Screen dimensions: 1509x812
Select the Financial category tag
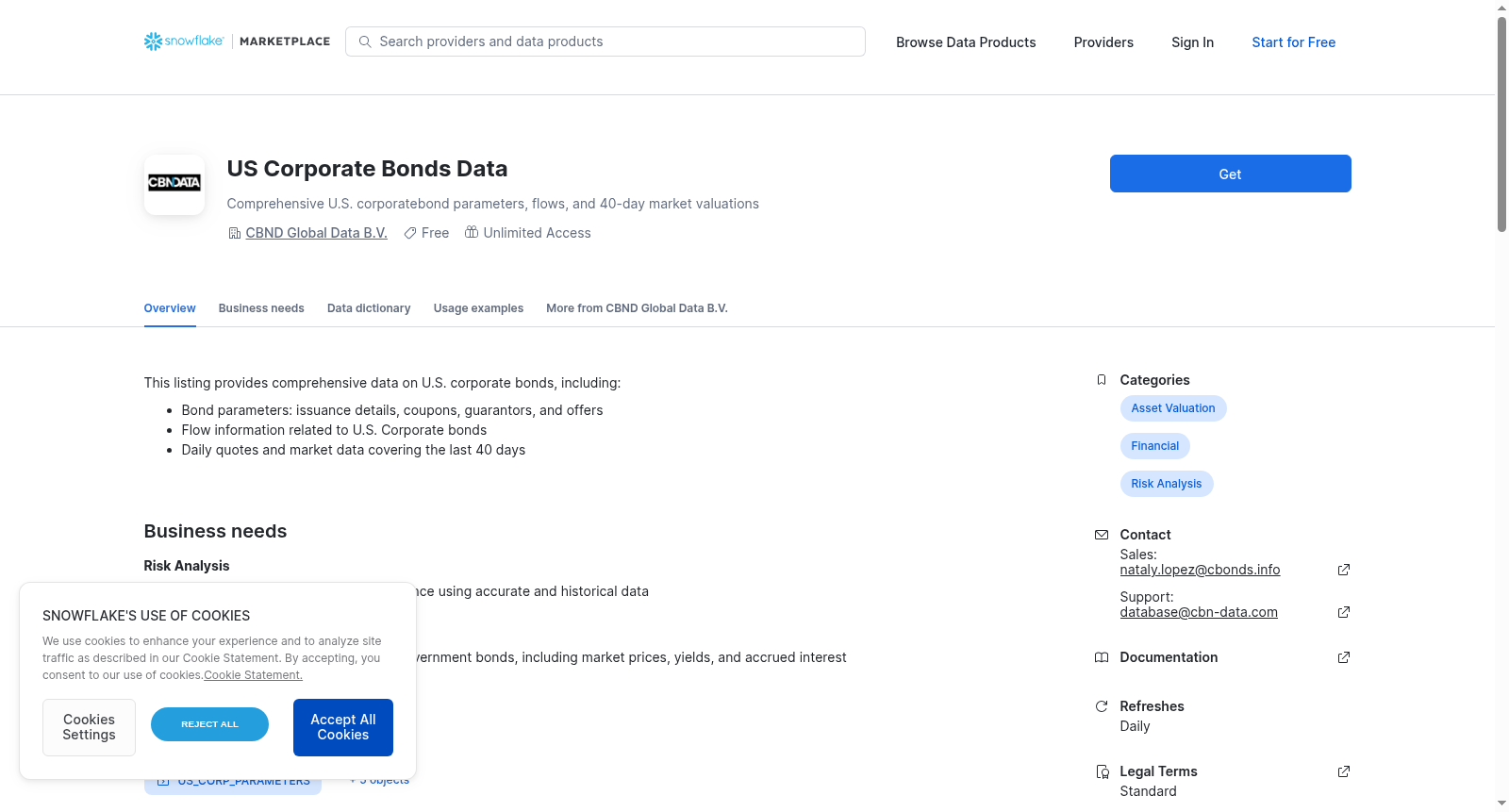click(1154, 446)
